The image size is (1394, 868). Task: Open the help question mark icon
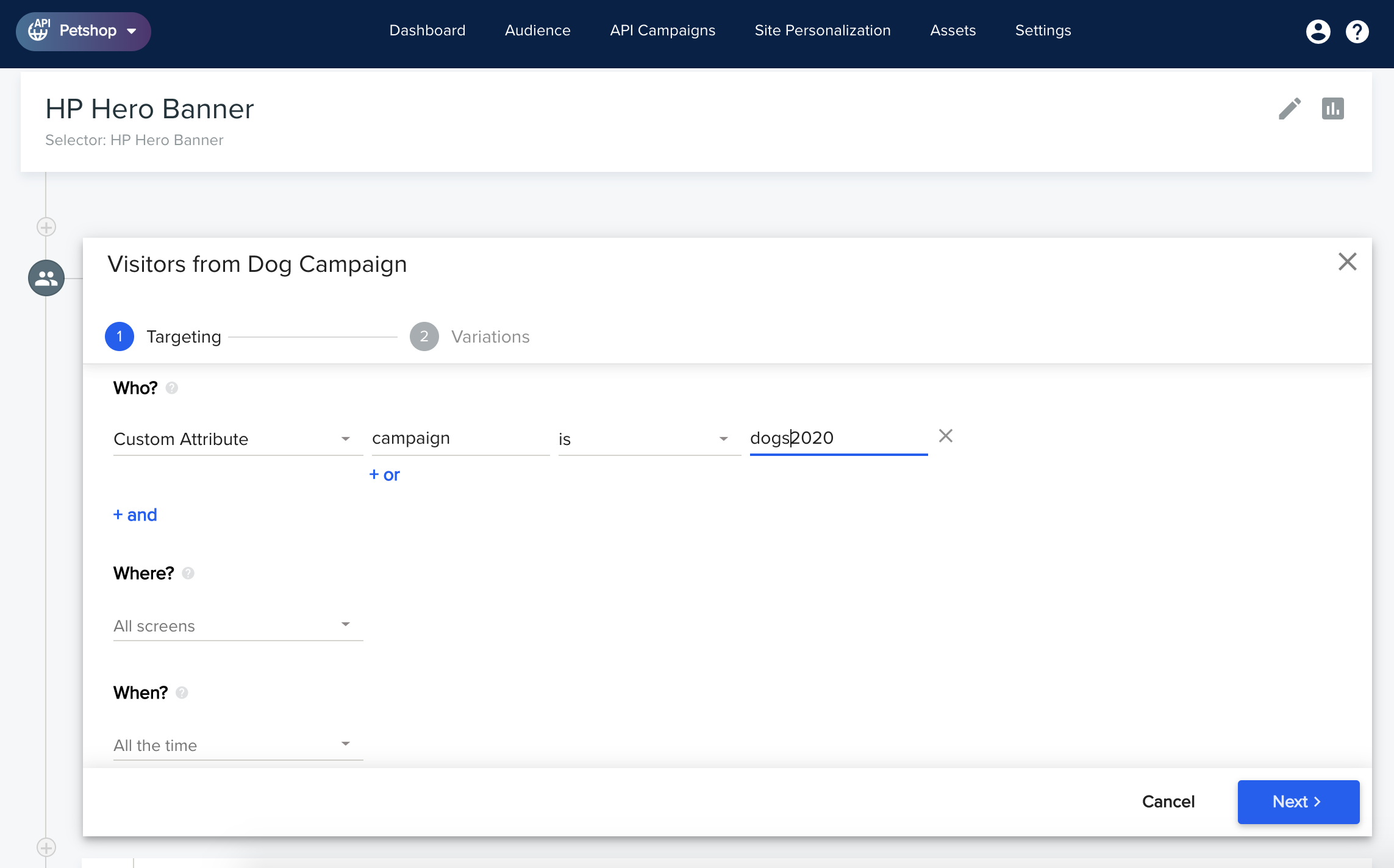coord(1357,32)
